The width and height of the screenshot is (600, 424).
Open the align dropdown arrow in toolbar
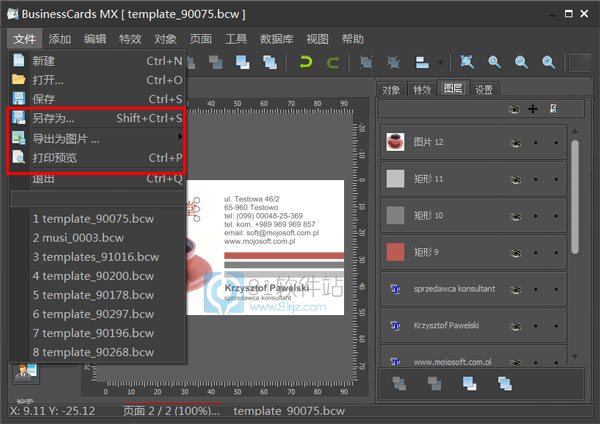[436, 62]
